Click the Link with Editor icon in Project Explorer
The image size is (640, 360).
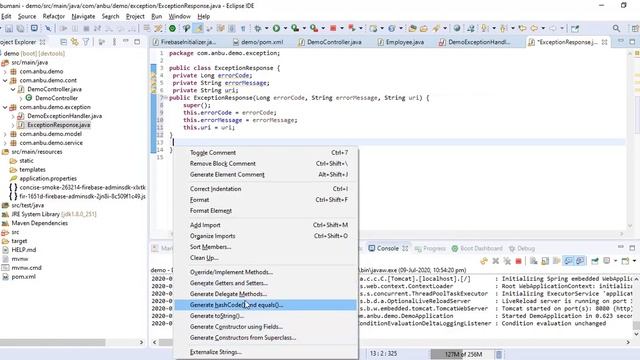(75, 42)
